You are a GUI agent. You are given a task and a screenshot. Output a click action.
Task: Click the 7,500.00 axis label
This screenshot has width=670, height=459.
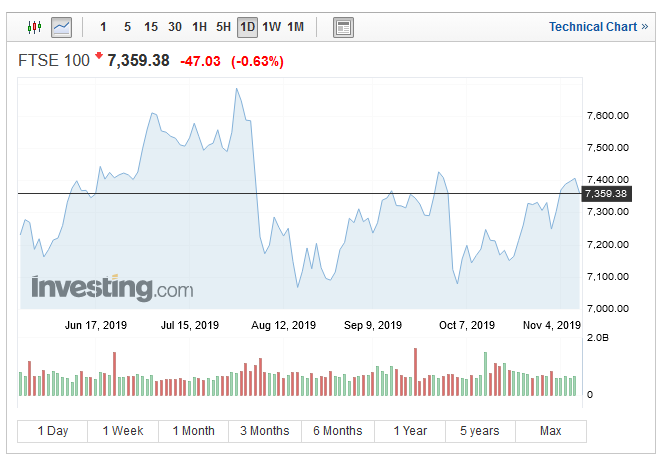pos(608,148)
